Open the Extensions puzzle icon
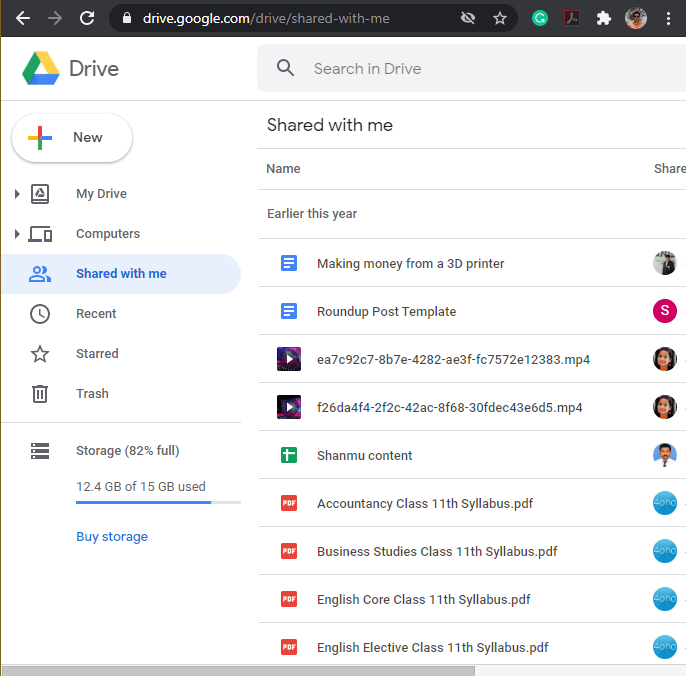This screenshot has width=686, height=676. (604, 18)
